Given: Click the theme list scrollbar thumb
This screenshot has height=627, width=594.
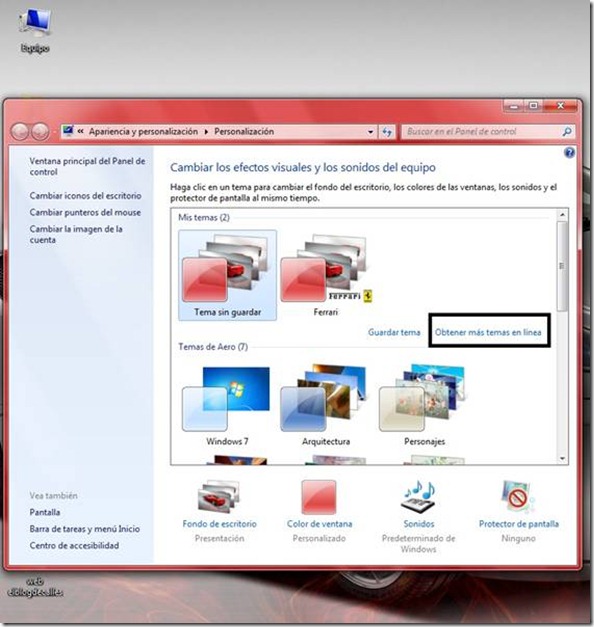Looking at the screenshot, I should tap(562, 266).
